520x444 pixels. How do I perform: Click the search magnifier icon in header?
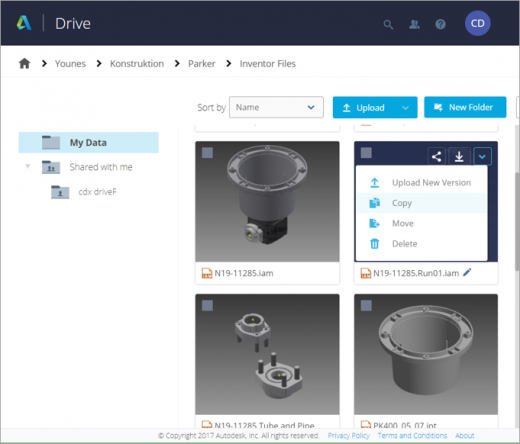[388, 24]
